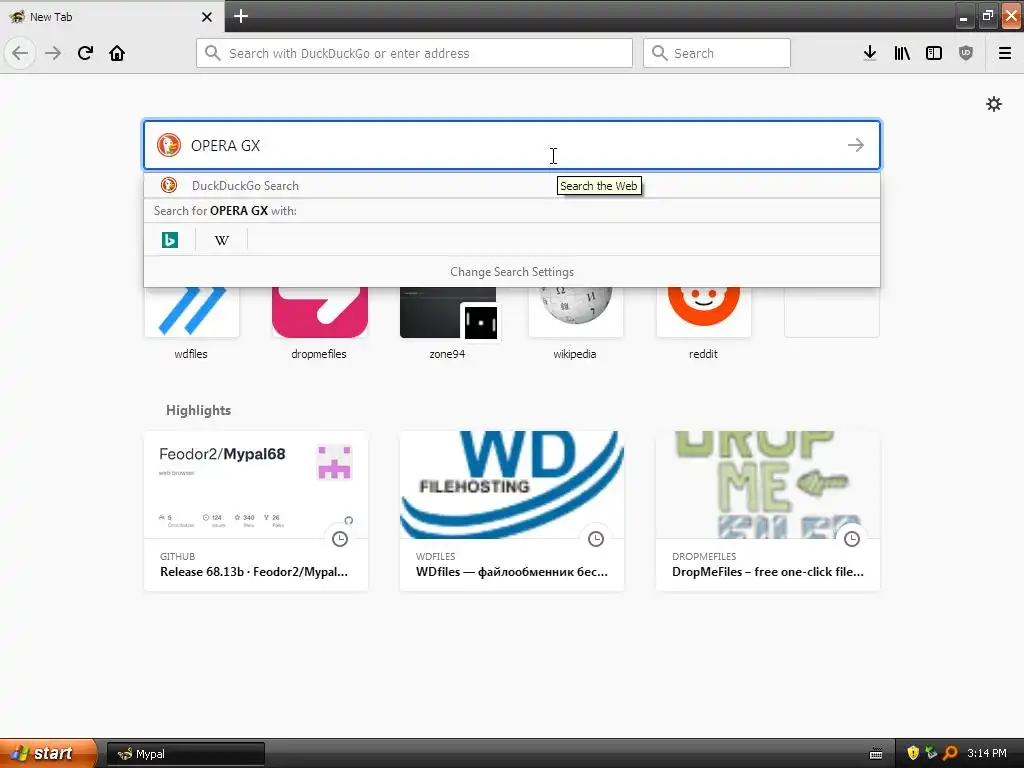1024x768 pixels.
Task: Open the downloads arrow icon
Action: click(870, 53)
